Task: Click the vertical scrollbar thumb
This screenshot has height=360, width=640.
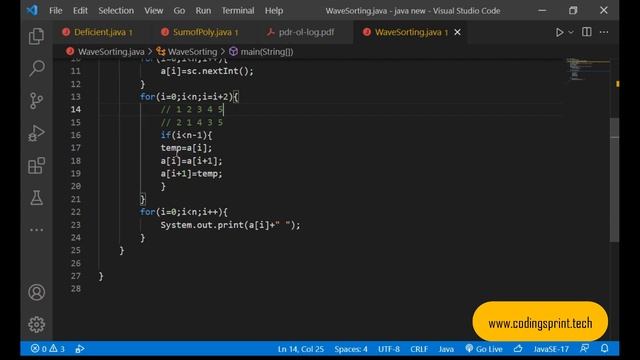Action: (614, 180)
